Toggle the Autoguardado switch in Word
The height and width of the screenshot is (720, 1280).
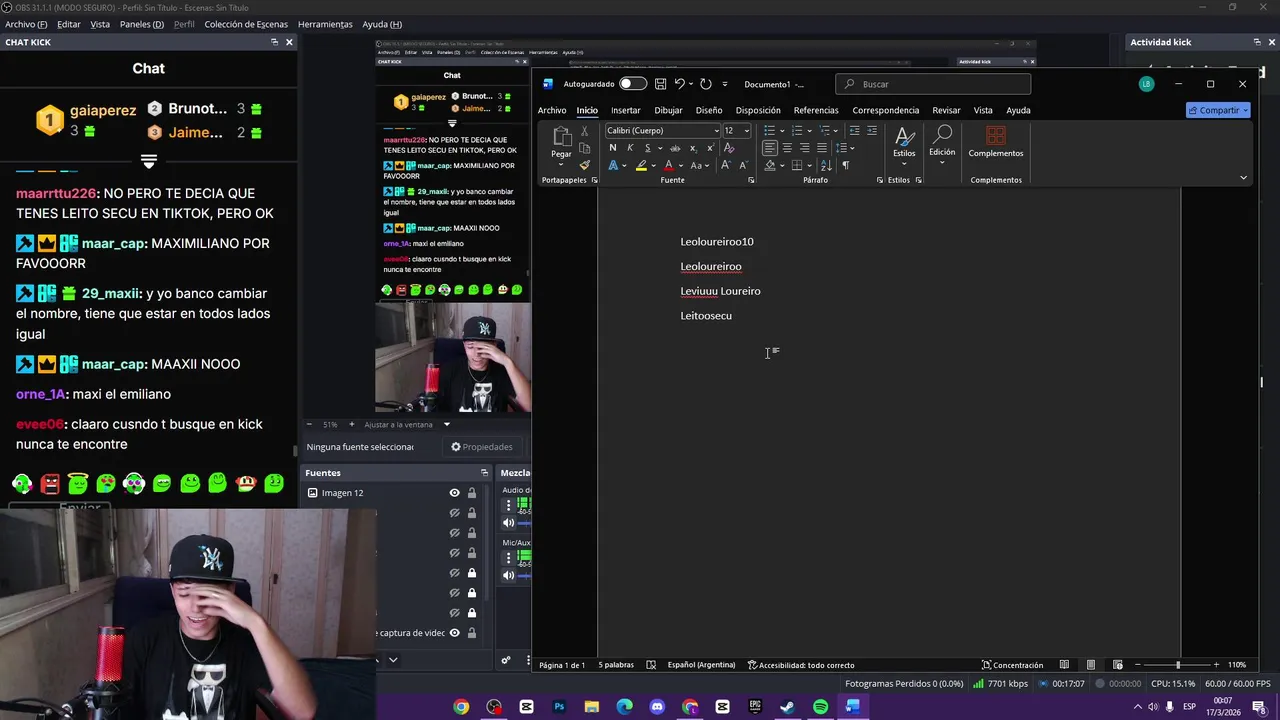(632, 84)
